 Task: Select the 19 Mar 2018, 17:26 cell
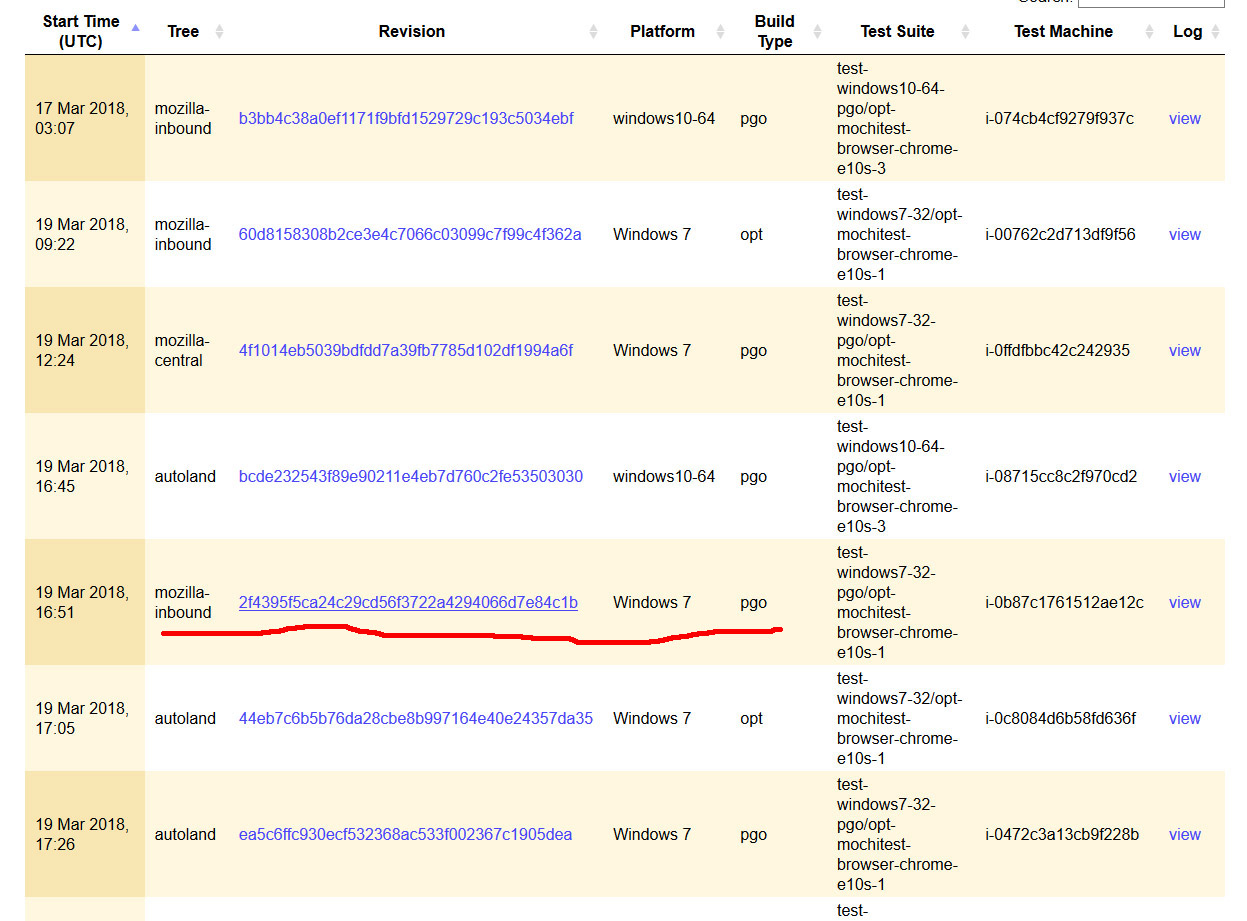coord(85,834)
